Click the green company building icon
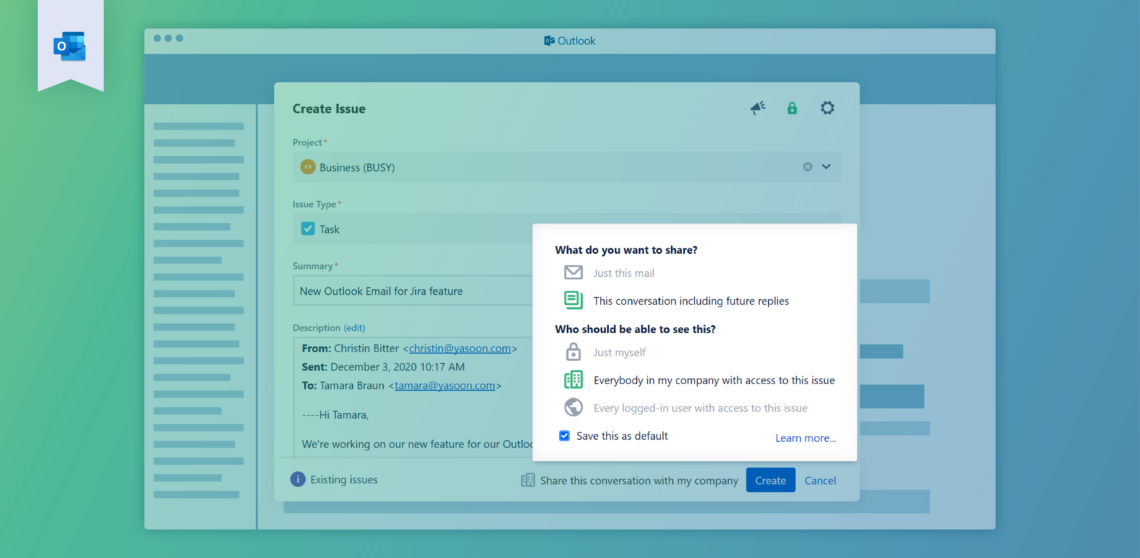This screenshot has height=558, width=1140. click(x=574, y=379)
